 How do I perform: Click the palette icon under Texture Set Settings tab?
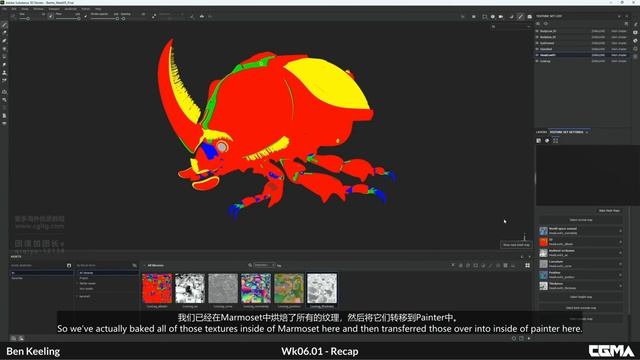click(x=547, y=140)
